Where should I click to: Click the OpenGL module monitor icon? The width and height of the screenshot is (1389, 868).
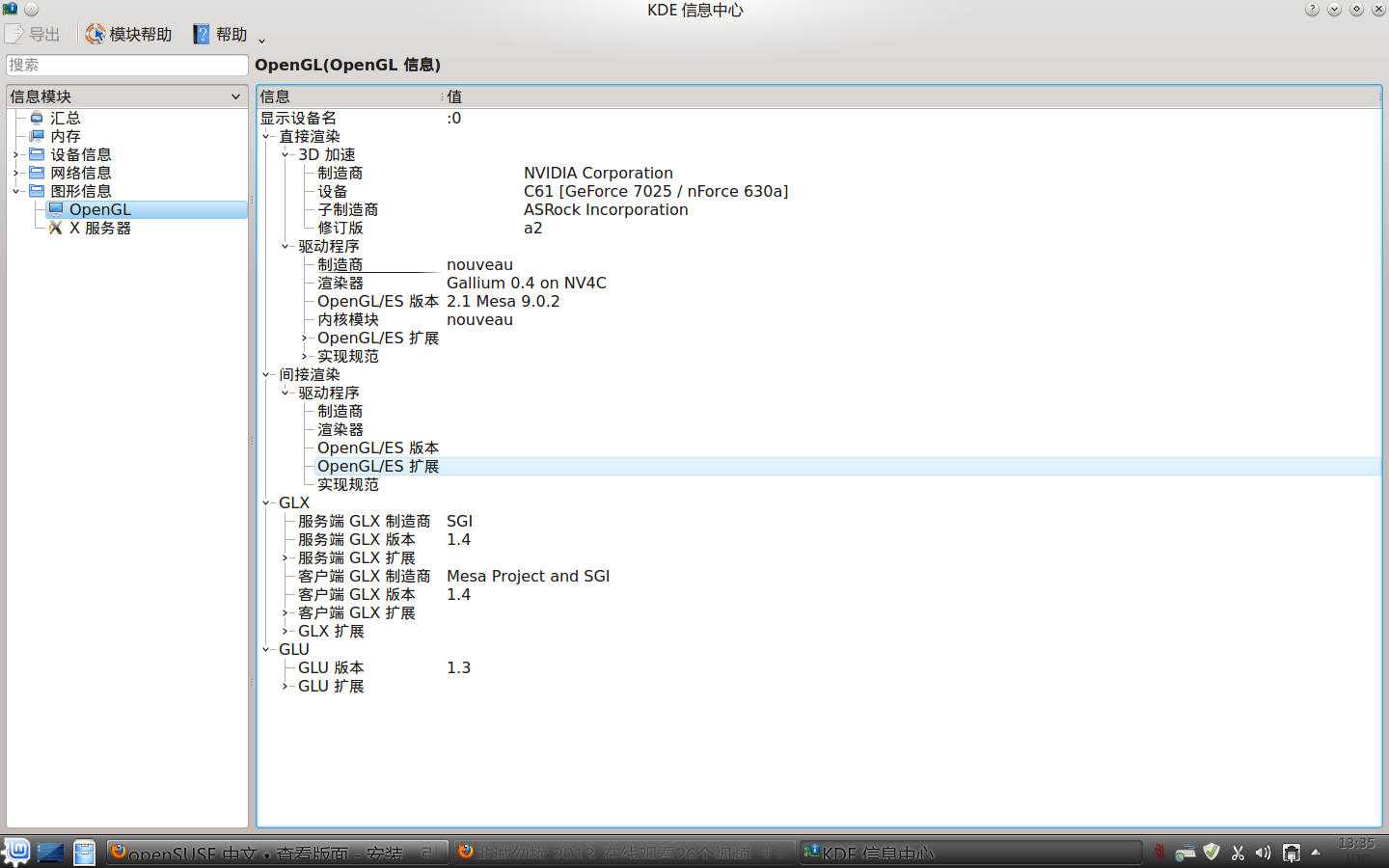tap(56, 209)
